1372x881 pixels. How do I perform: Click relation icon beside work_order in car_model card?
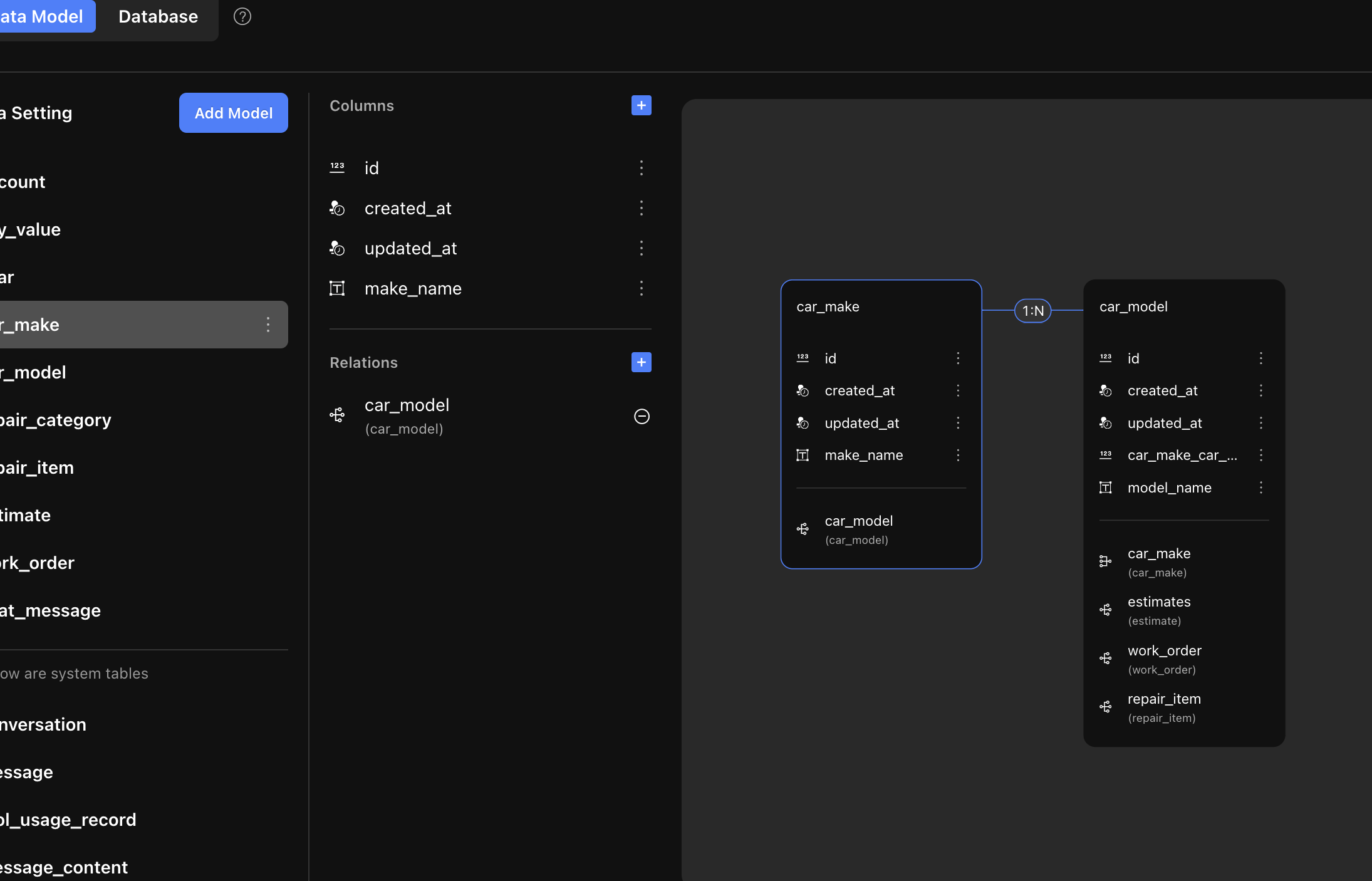click(1106, 658)
